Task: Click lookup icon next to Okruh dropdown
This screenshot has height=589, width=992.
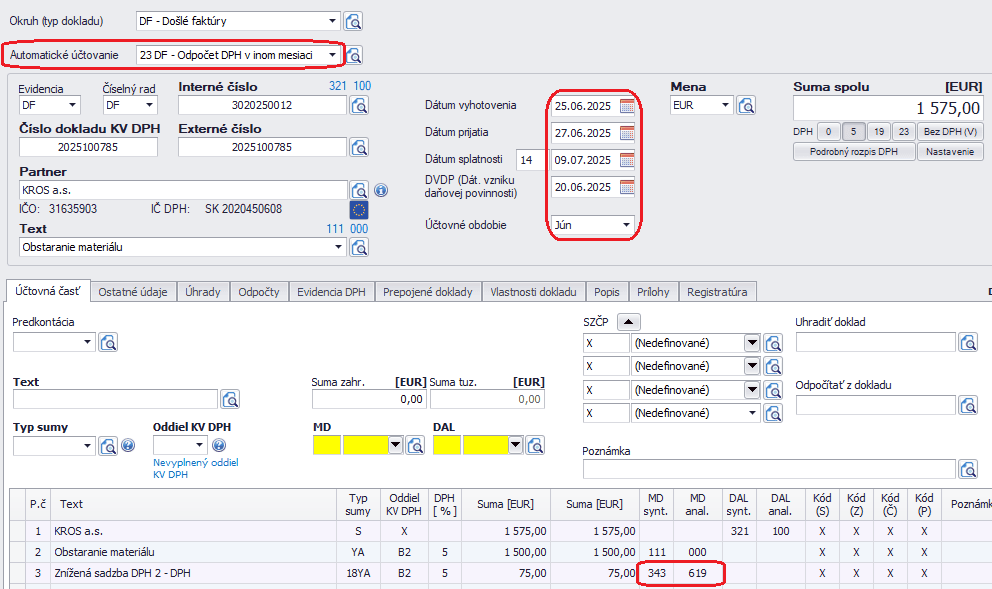Action: point(354,21)
